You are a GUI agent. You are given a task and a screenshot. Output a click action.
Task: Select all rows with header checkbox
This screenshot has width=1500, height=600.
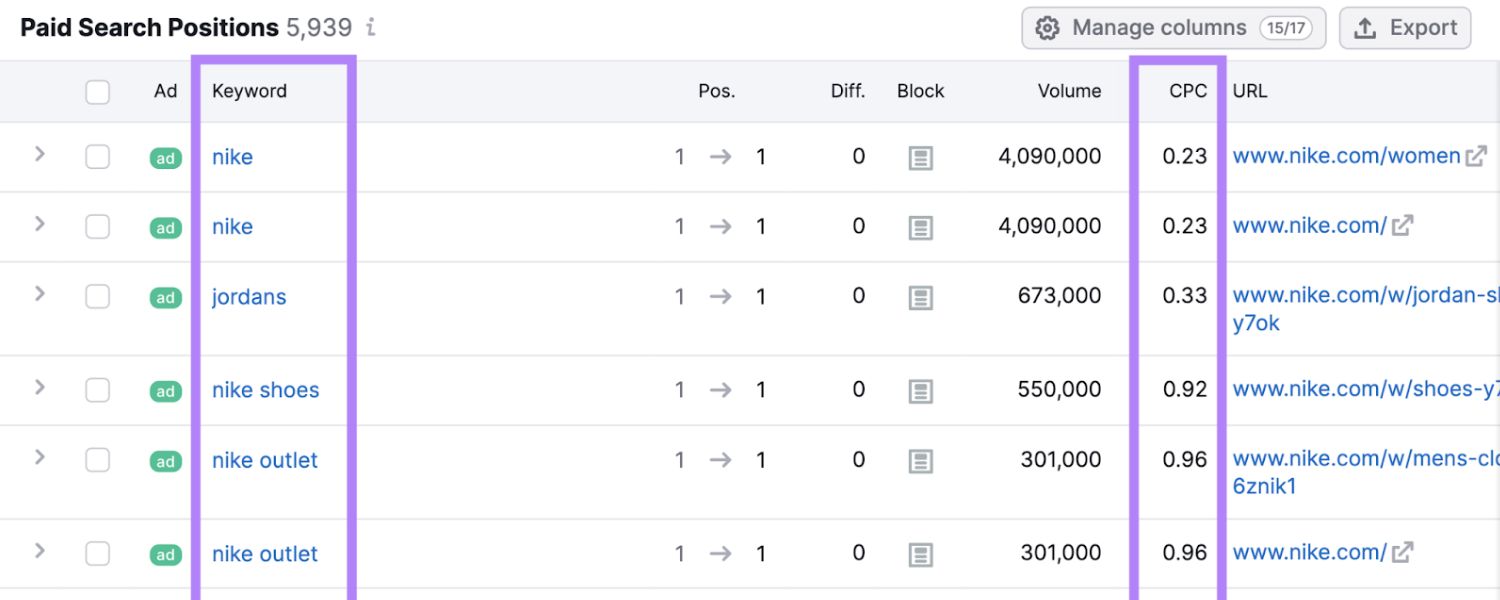click(x=97, y=92)
